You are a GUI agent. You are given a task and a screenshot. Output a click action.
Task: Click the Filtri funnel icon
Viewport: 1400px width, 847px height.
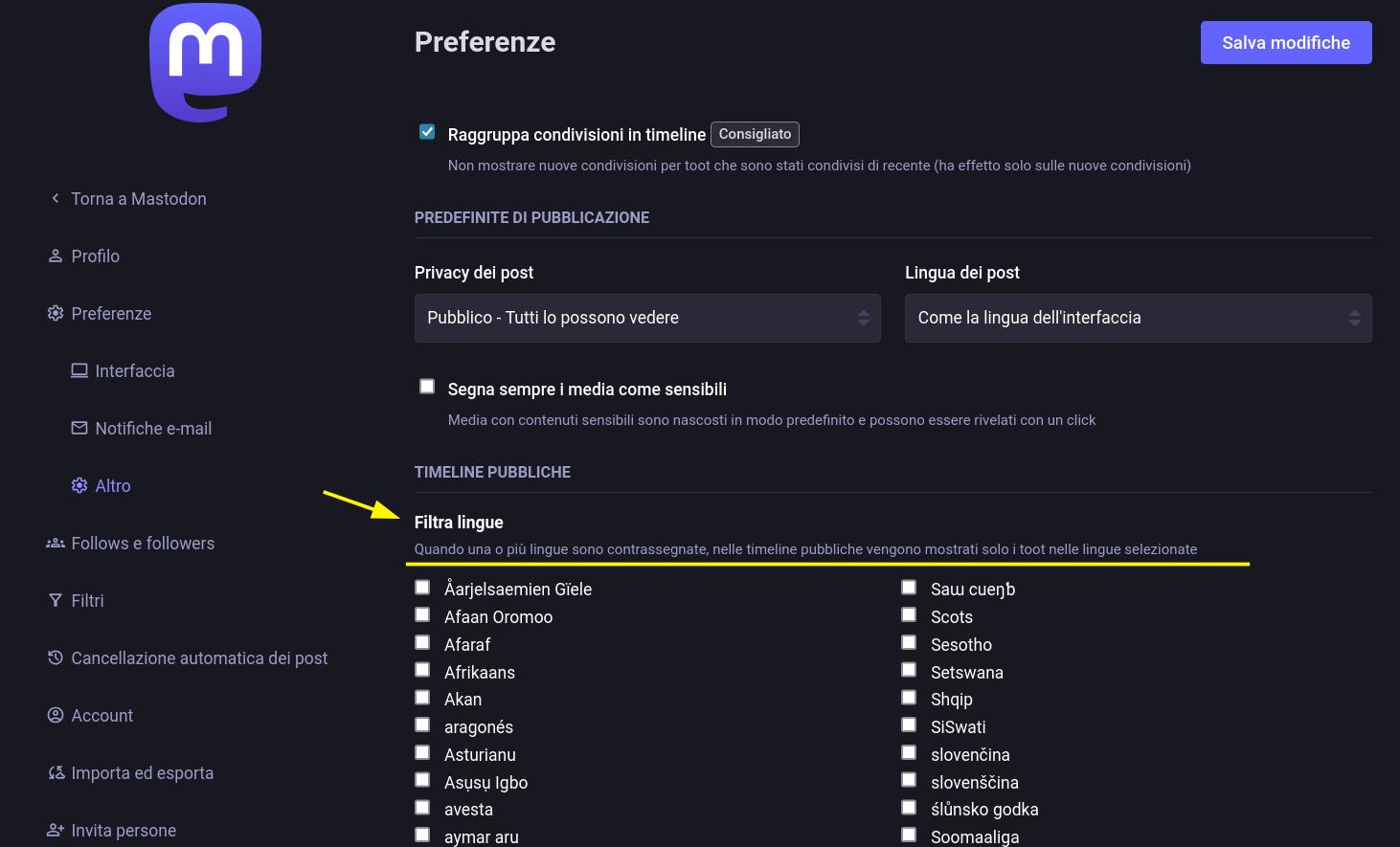(x=56, y=600)
